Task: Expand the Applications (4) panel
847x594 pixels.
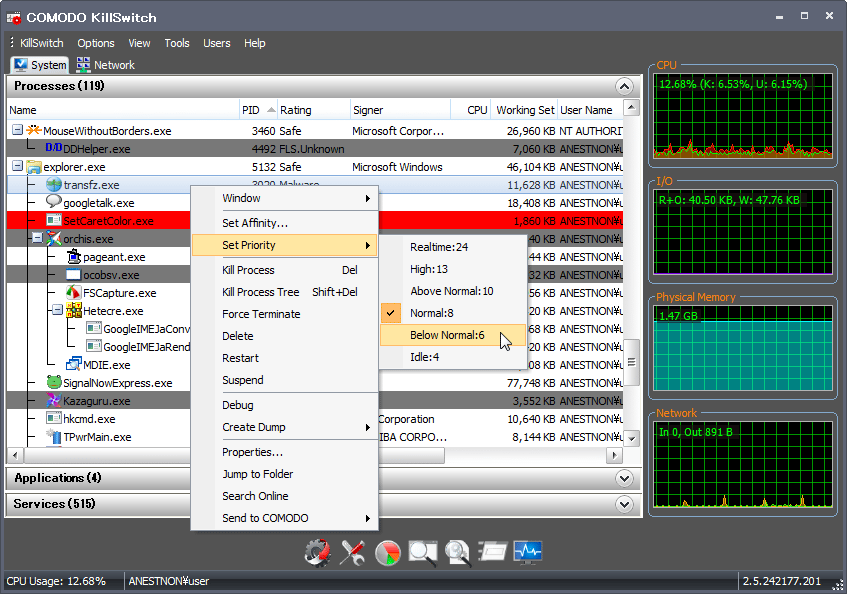Action: click(624, 478)
